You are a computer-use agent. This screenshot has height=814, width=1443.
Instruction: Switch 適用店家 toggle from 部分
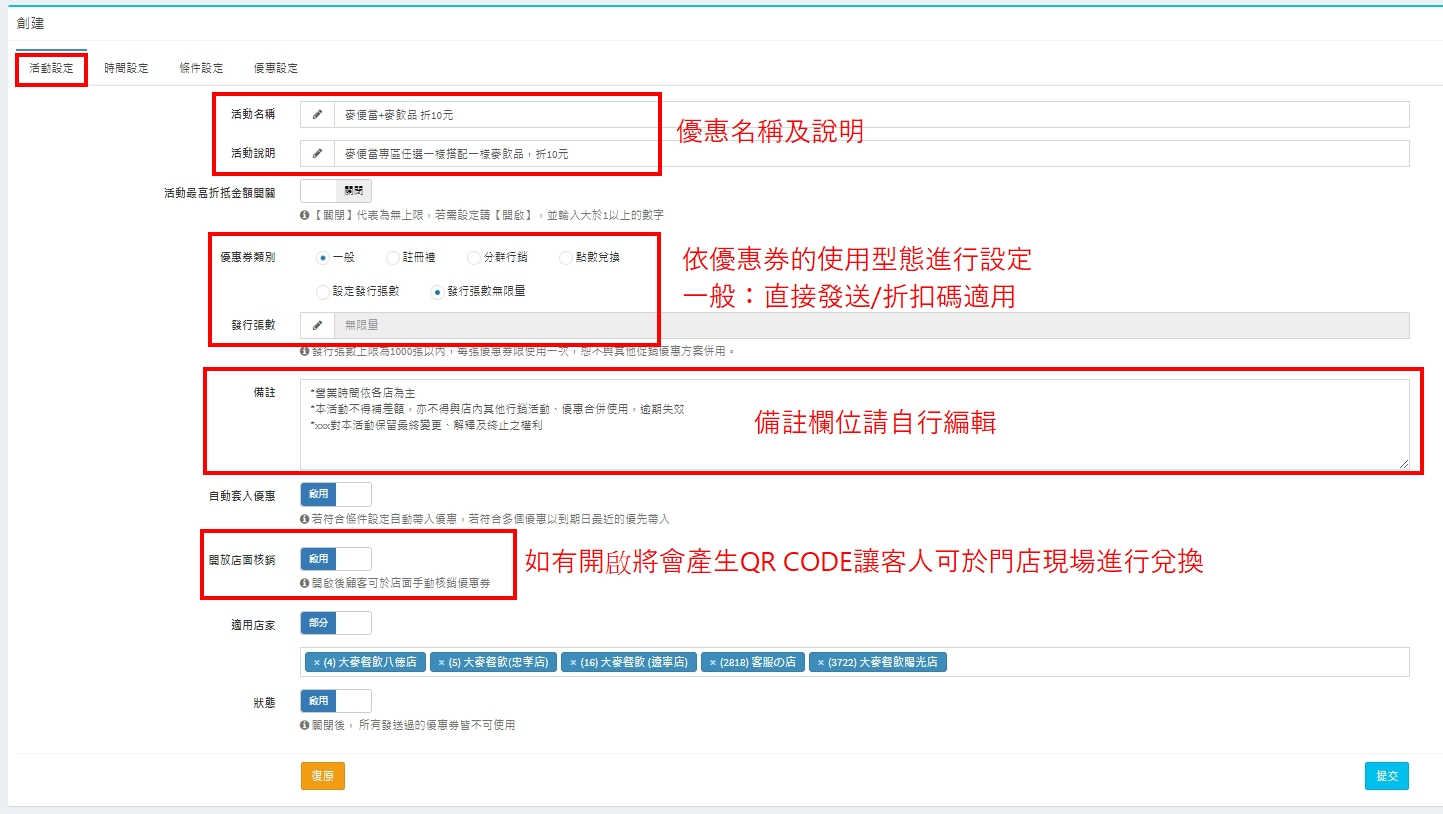pyautogui.click(x=335, y=623)
